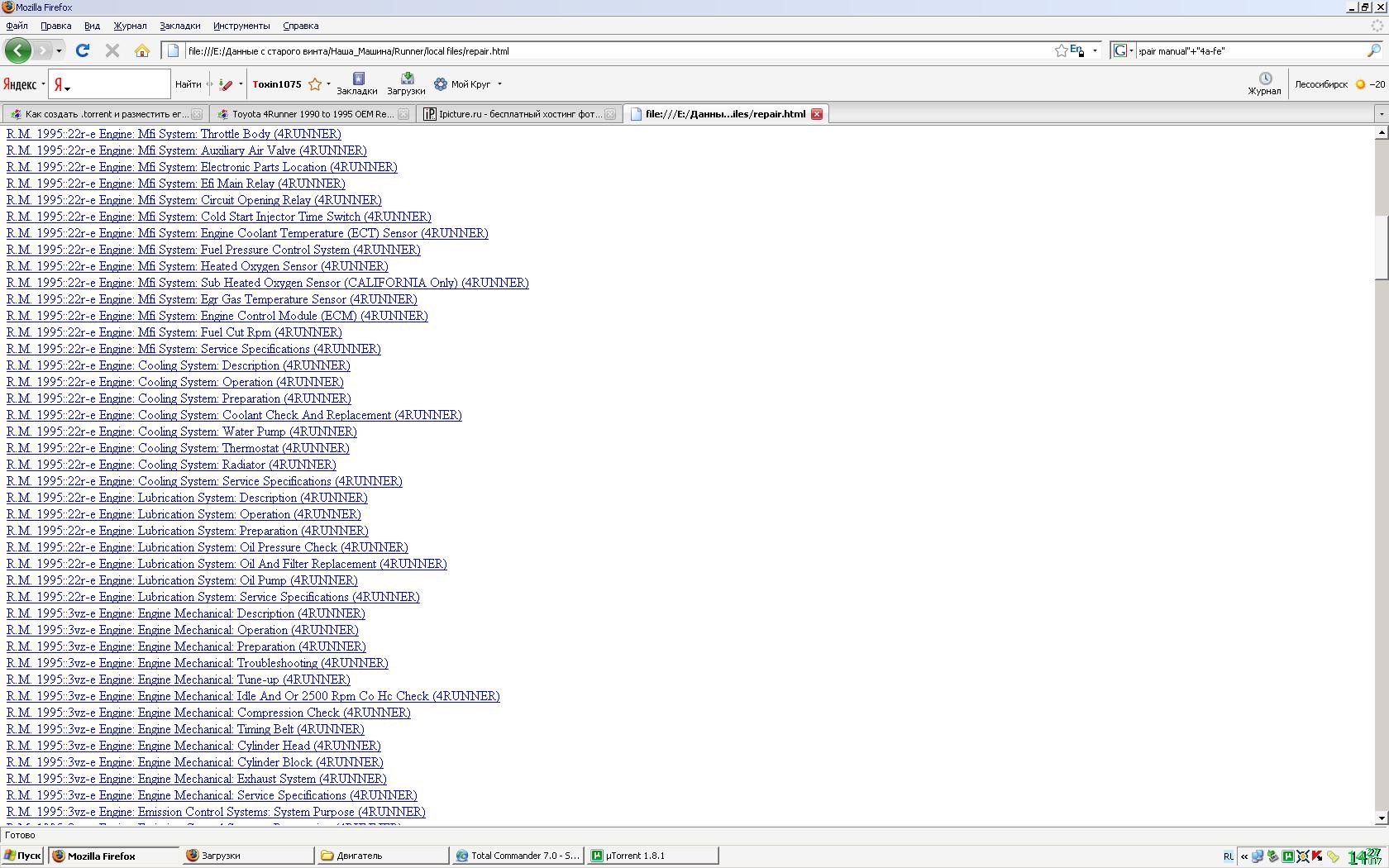This screenshot has height=868, width=1389.
Task: Switch to Как создать .torrent tab
Action: pos(107,114)
